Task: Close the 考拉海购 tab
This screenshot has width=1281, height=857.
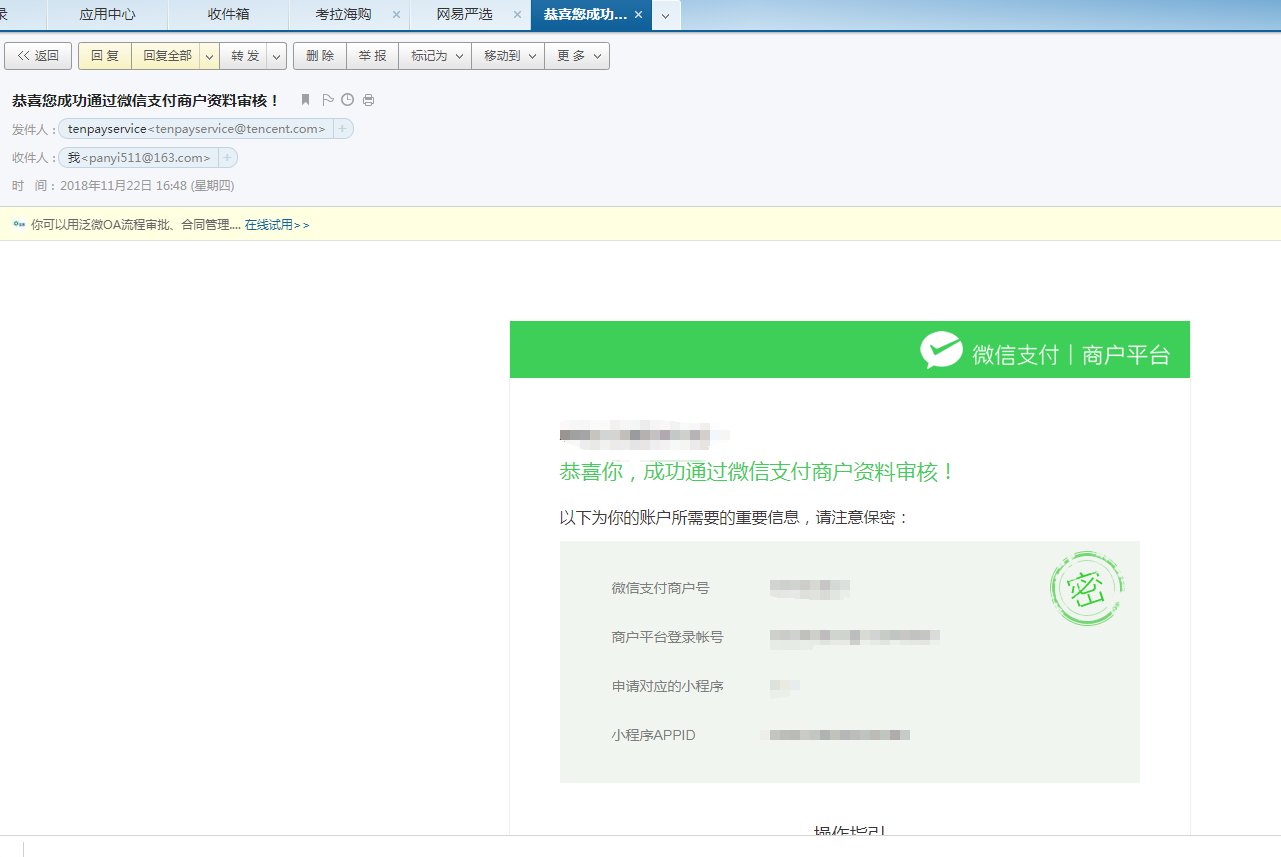Action: (x=396, y=15)
